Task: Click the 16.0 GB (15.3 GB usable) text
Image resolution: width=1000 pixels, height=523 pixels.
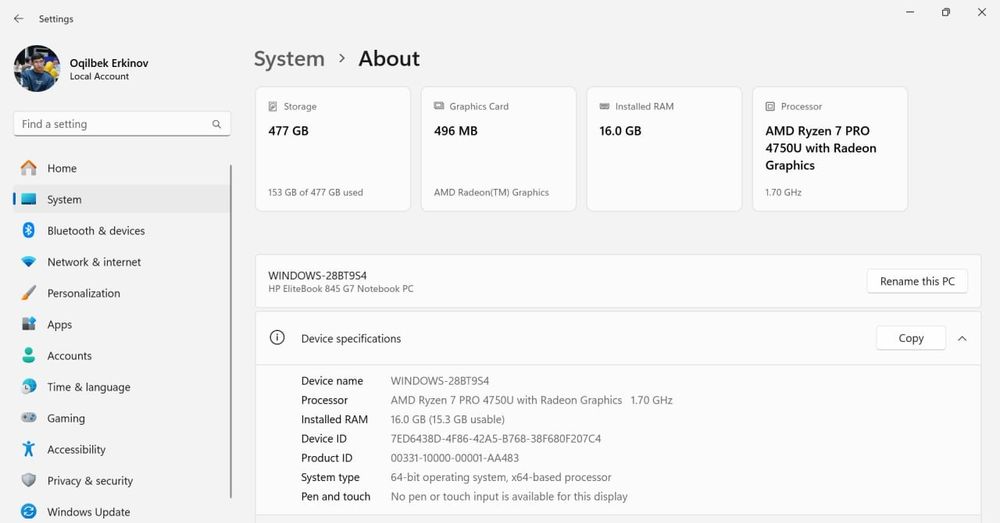Action: click(x=448, y=419)
